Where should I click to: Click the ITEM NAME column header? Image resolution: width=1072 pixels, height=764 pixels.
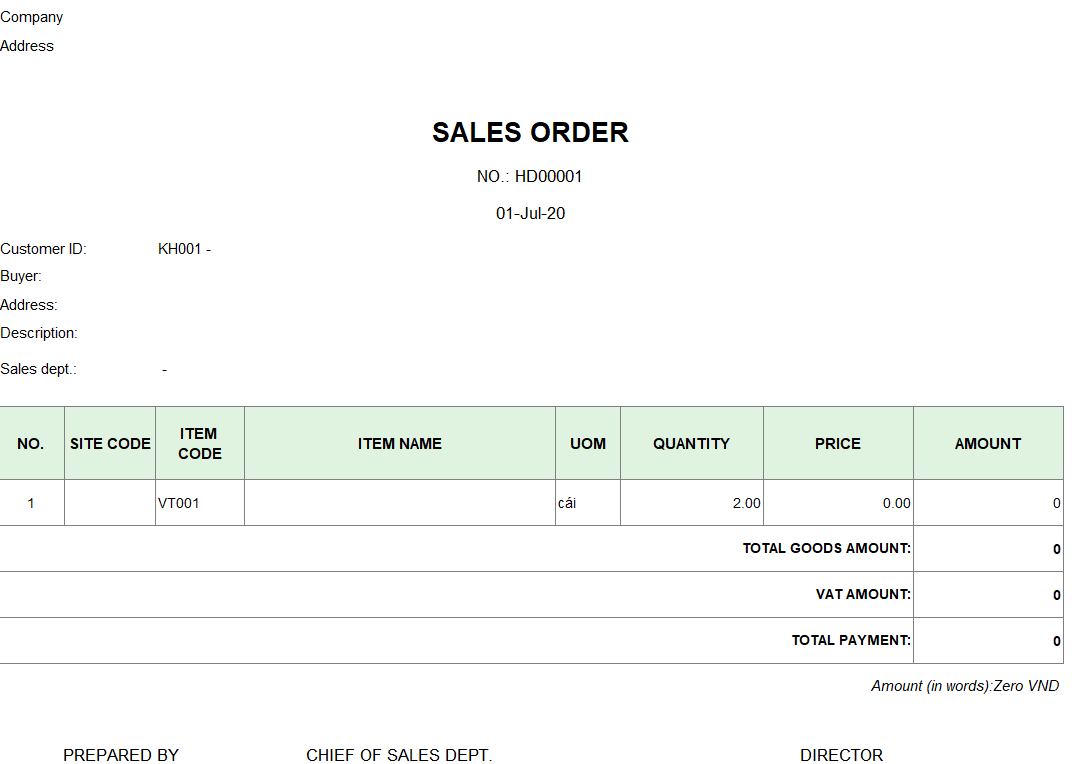pyautogui.click(x=400, y=443)
